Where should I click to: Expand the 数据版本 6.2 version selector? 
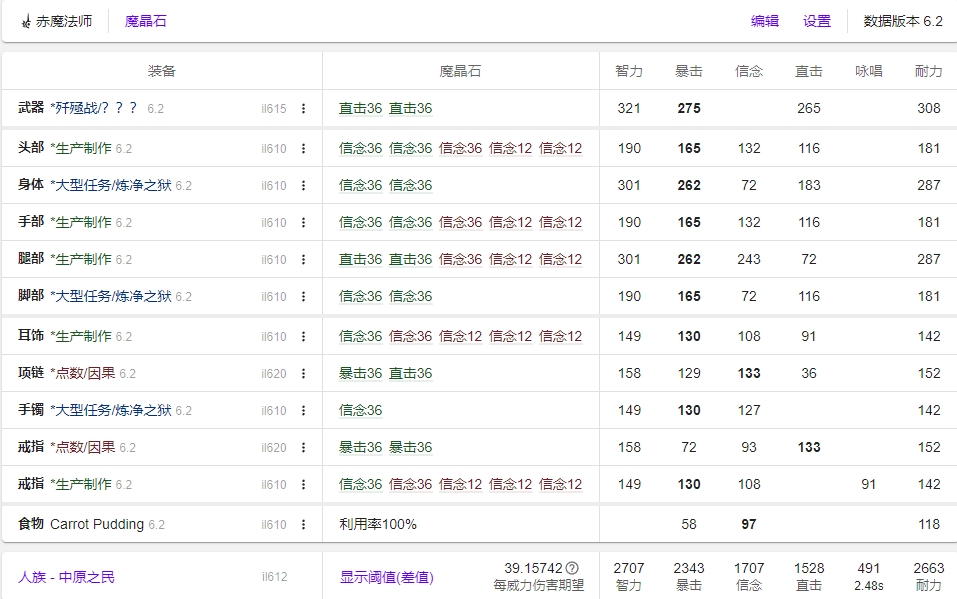coord(903,21)
